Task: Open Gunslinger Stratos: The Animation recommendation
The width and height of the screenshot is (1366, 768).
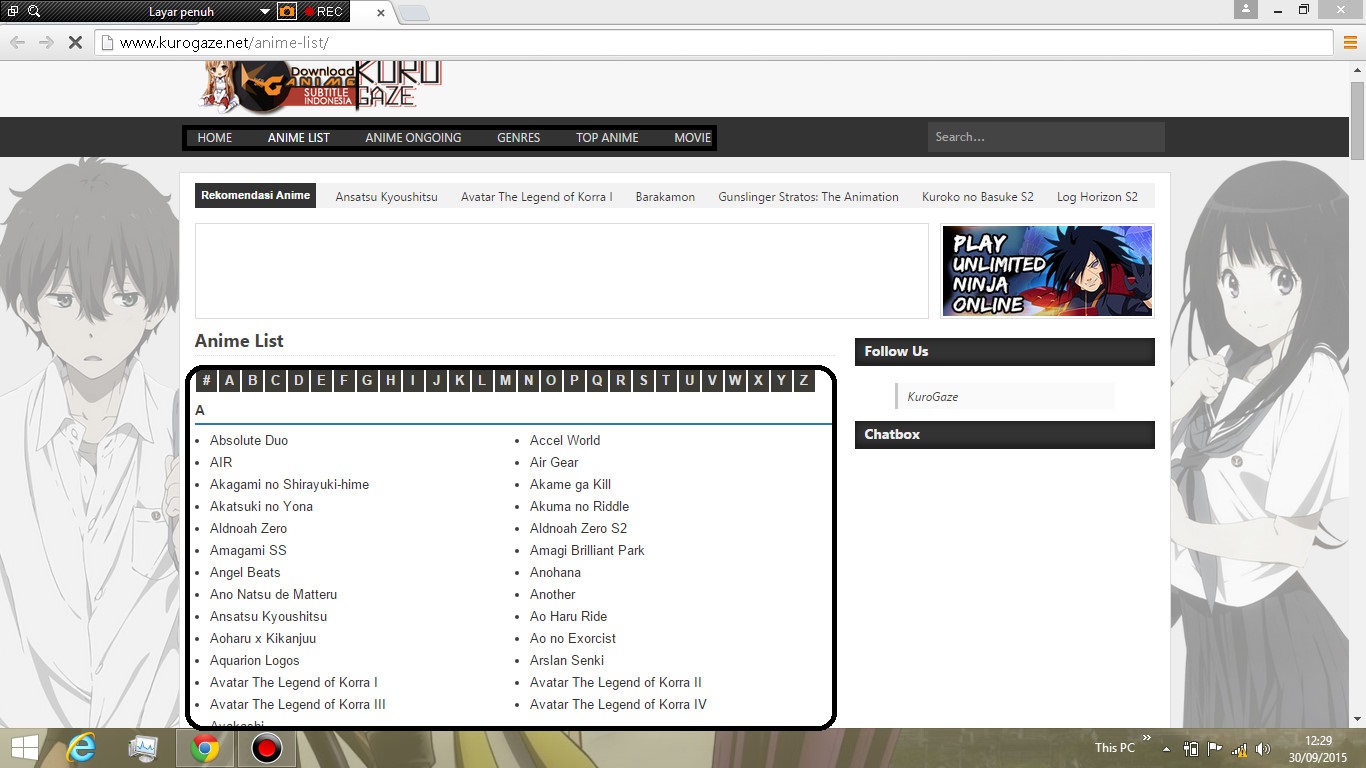Action: pyautogui.click(x=808, y=197)
